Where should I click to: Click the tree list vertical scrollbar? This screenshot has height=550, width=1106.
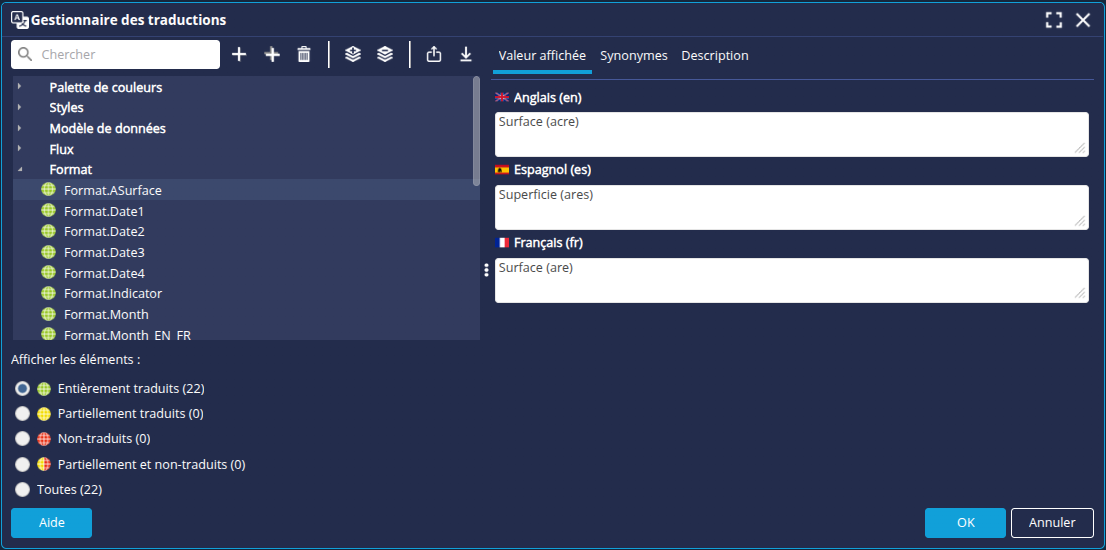click(x=476, y=130)
